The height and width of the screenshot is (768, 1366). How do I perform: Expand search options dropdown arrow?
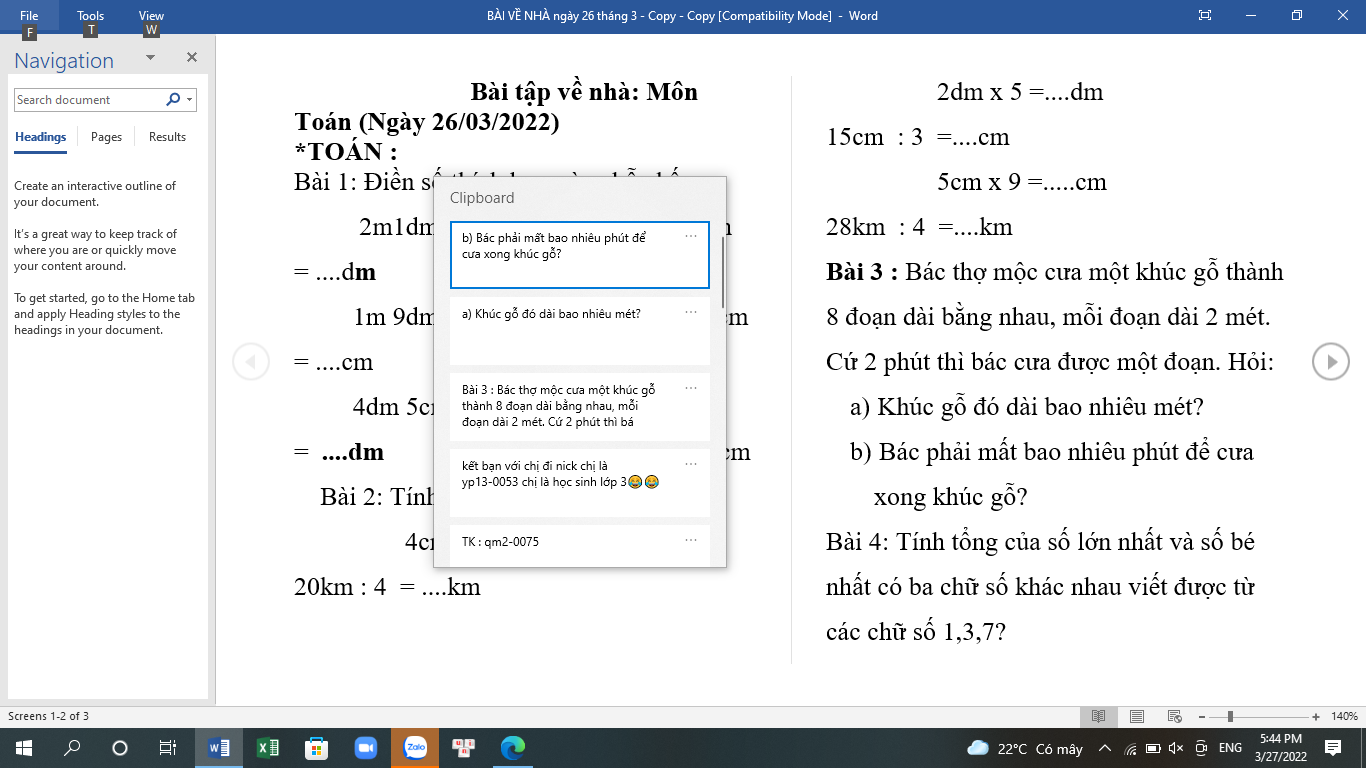190,100
